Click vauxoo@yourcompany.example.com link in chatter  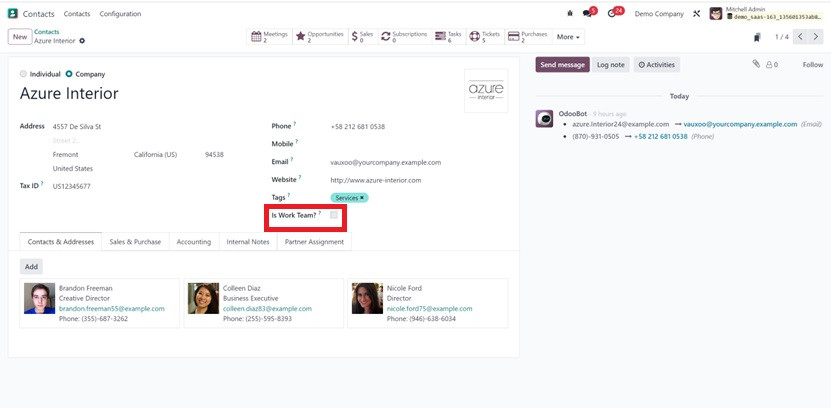click(x=740, y=124)
